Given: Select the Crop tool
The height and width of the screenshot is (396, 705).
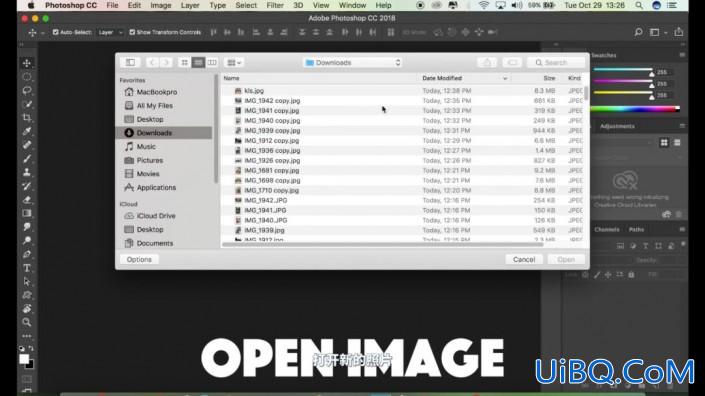Looking at the screenshot, I should pos(27,118).
